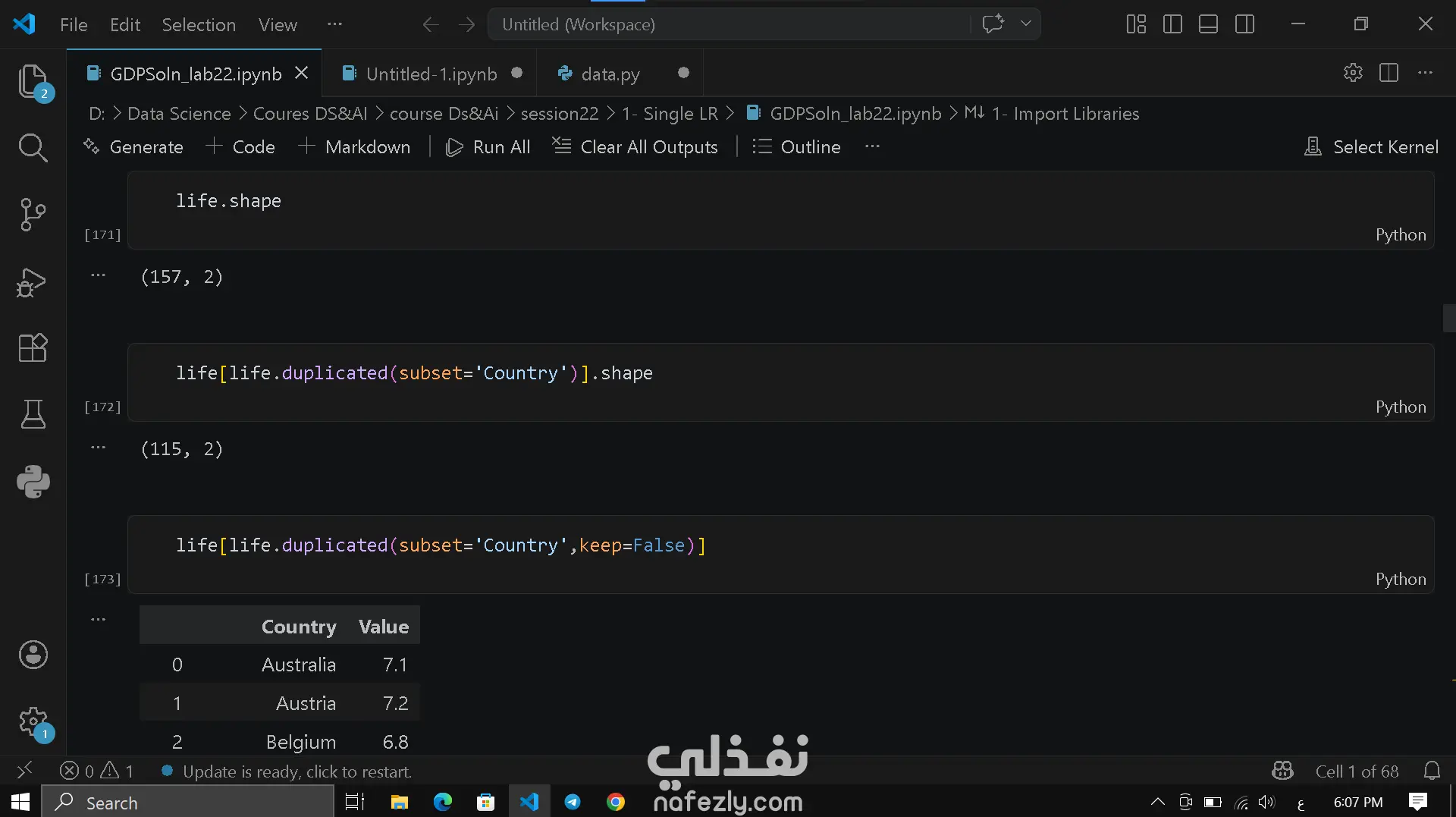Click the Windows taskbar Search box
This screenshot has height=817, width=1456.
click(x=188, y=802)
